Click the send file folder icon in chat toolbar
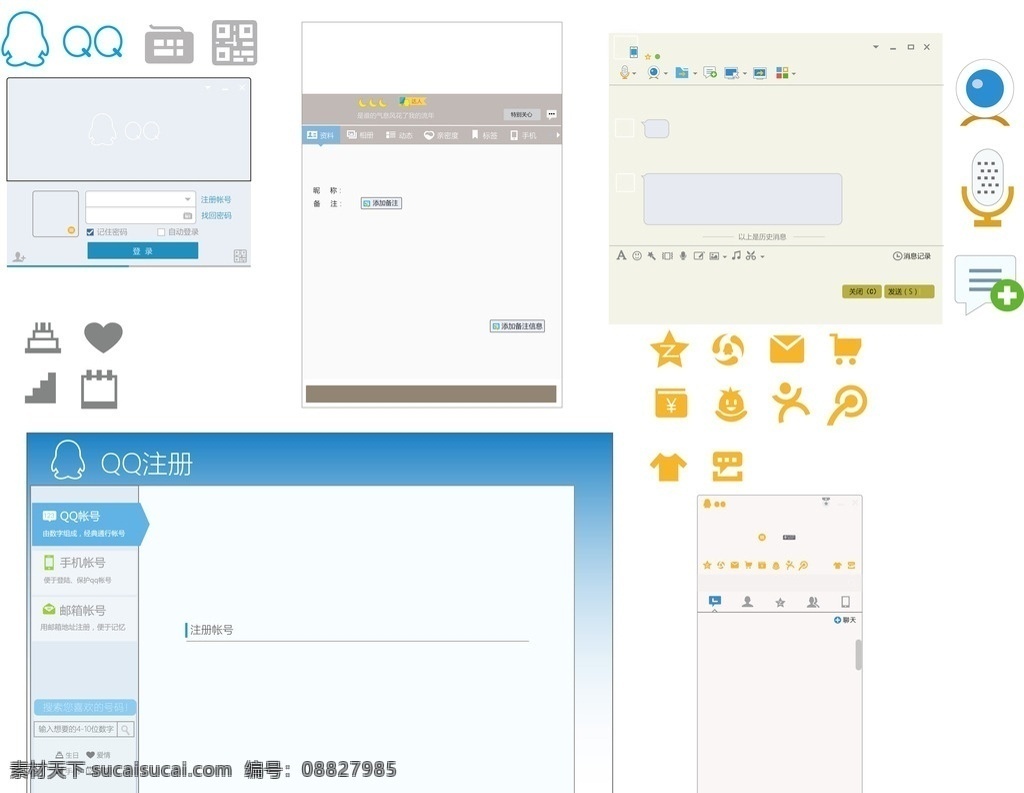This screenshot has width=1024, height=793. [681, 73]
